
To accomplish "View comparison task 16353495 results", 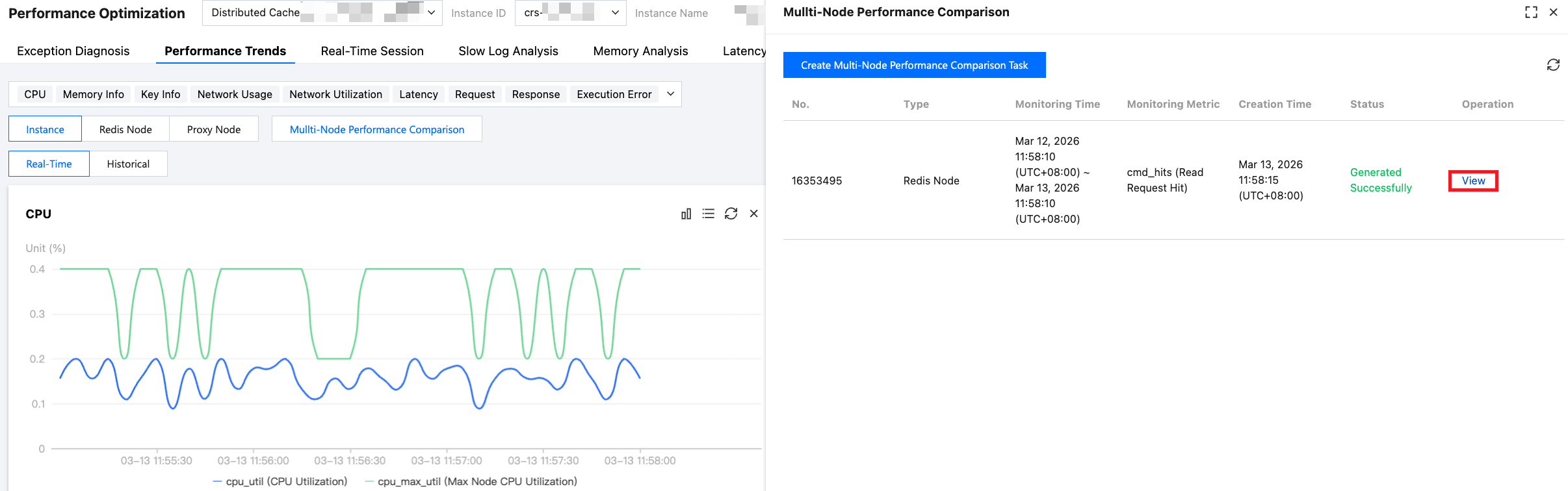I will pos(1473,181).
